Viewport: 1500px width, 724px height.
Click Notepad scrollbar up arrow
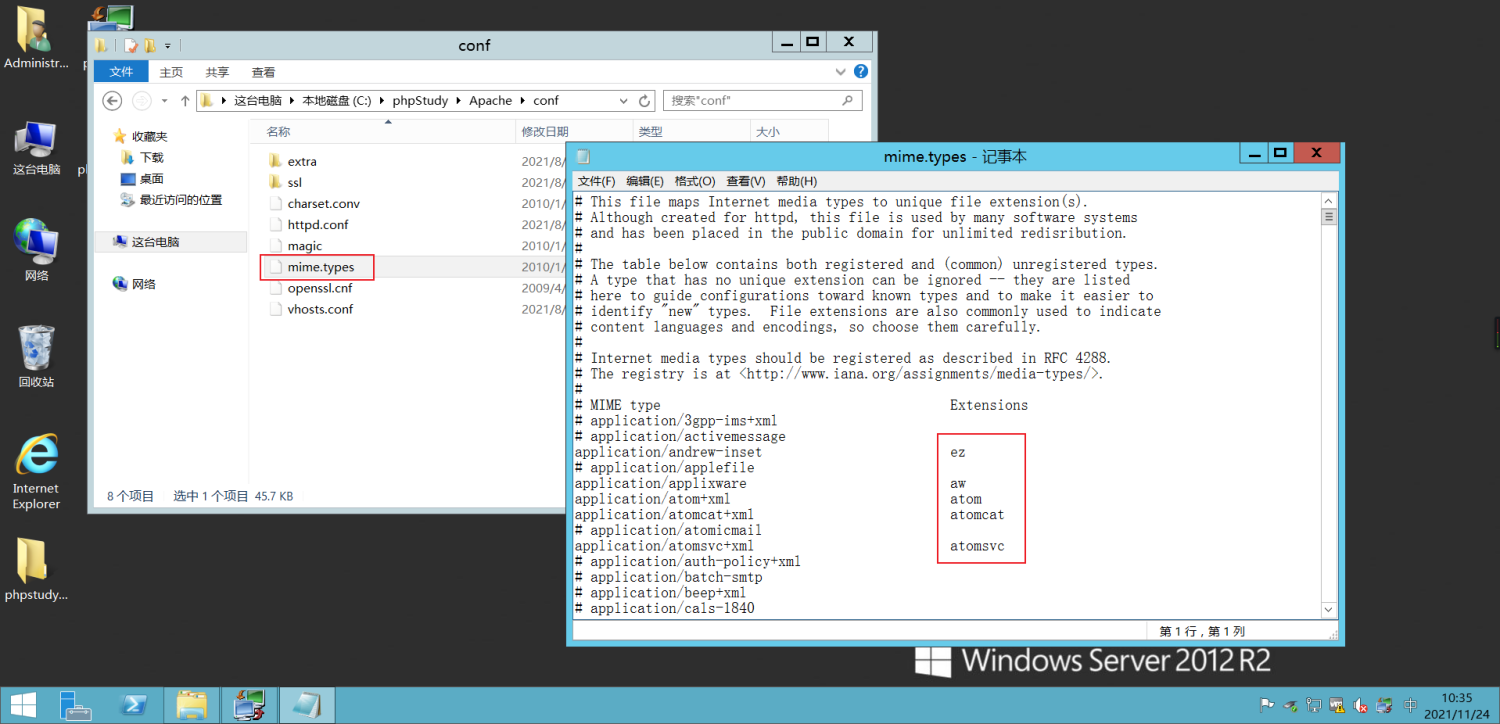1329,201
